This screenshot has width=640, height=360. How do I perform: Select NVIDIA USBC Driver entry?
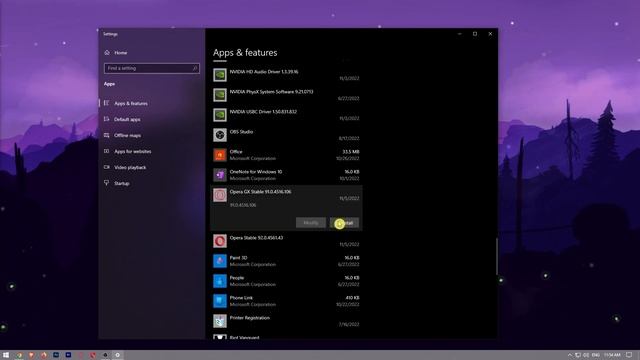[x=286, y=115]
